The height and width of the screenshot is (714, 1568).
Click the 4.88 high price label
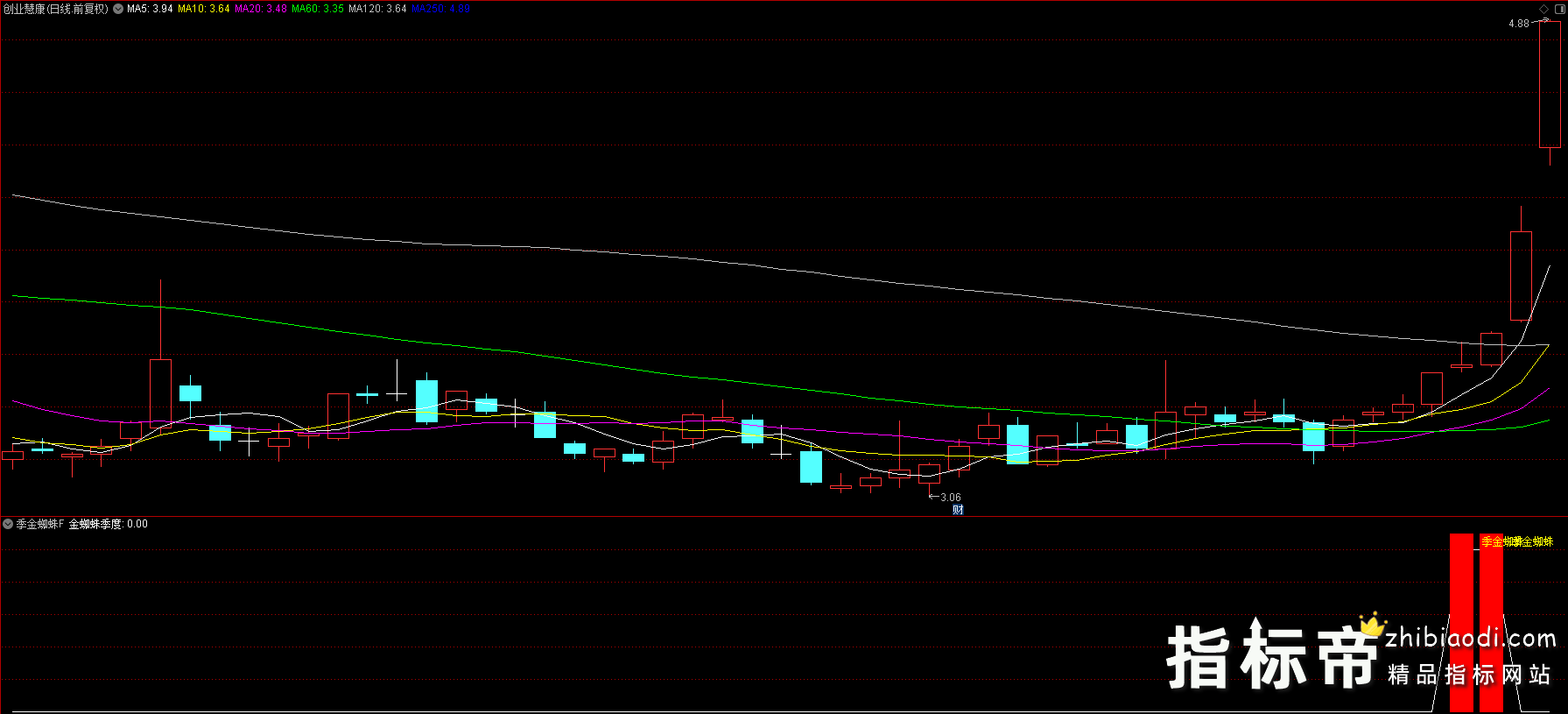point(1519,24)
